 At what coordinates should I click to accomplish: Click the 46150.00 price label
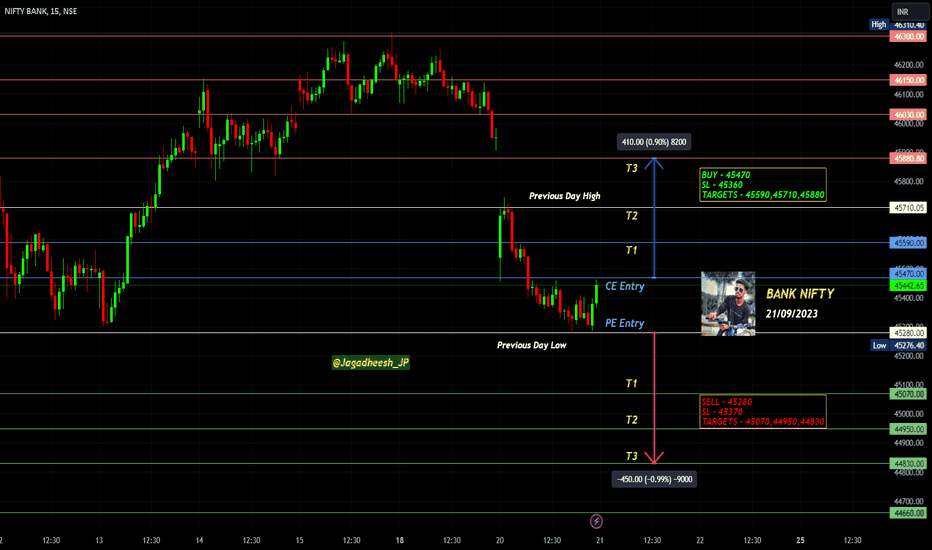coord(908,80)
